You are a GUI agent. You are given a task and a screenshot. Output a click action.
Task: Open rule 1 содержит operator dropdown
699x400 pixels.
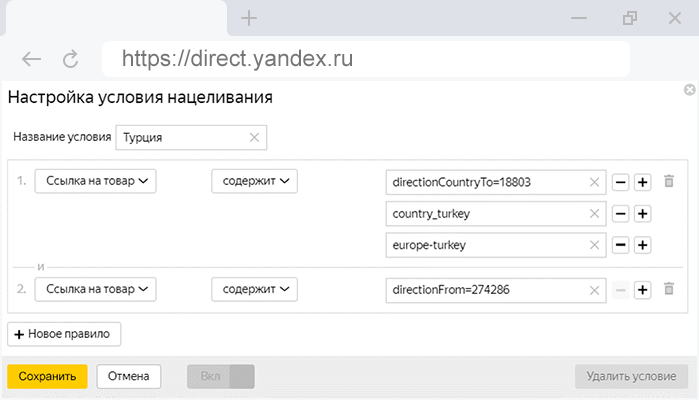[x=254, y=181]
